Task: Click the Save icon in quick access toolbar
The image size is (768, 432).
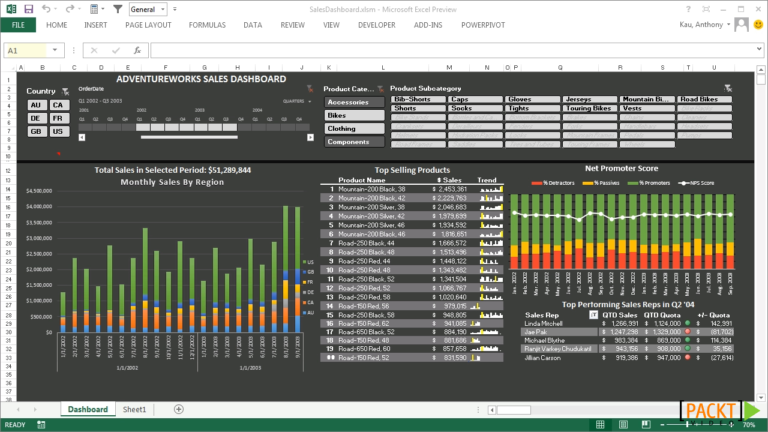Action: (x=29, y=9)
